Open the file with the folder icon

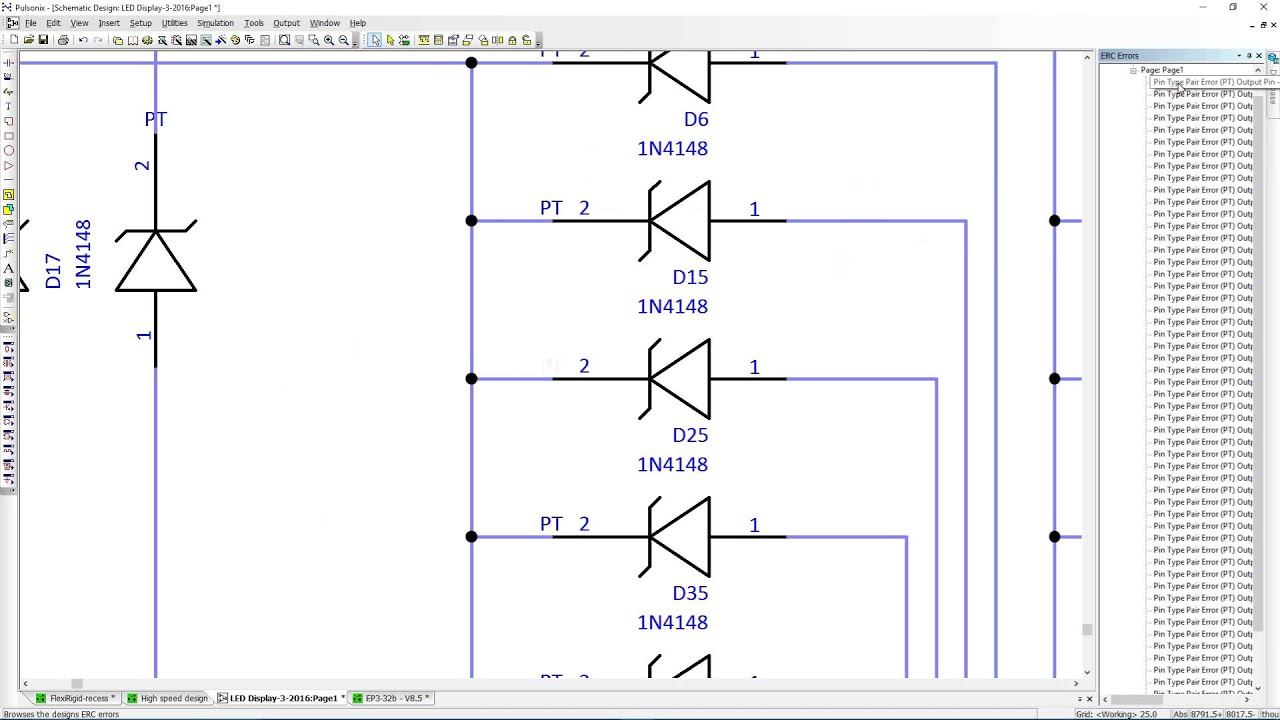[x=28, y=40]
